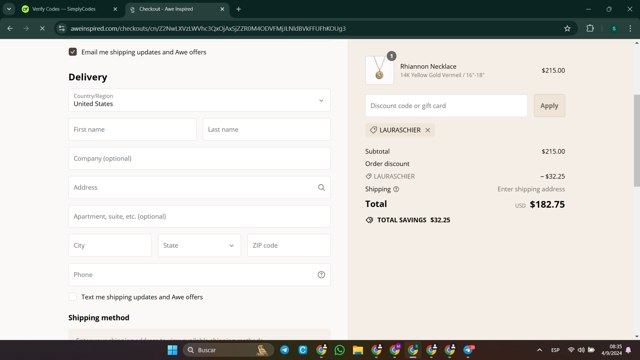Open the Wi-Fi network tray icon
The image size is (640, 360).
click(x=571, y=350)
